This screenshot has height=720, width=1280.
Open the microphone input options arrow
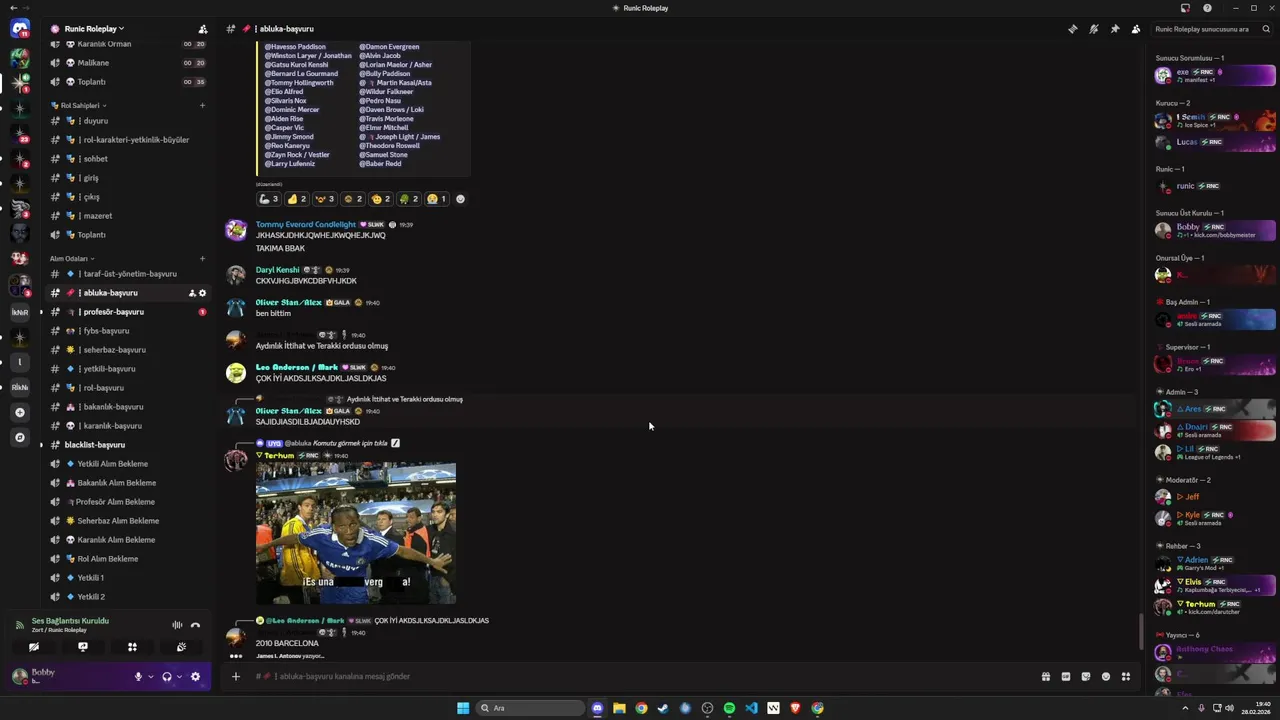pos(151,677)
